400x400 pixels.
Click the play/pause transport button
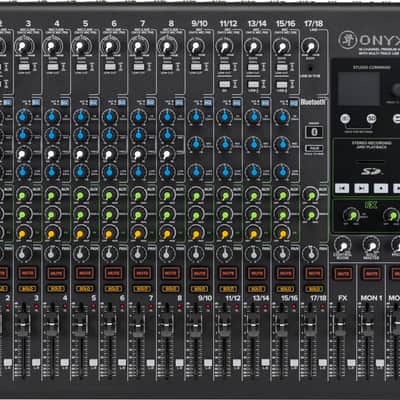(361, 188)
